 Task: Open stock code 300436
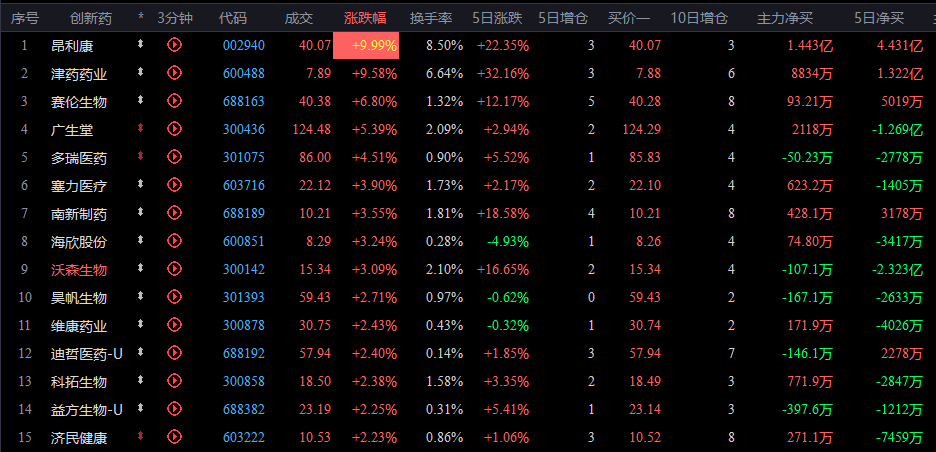click(x=244, y=129)
